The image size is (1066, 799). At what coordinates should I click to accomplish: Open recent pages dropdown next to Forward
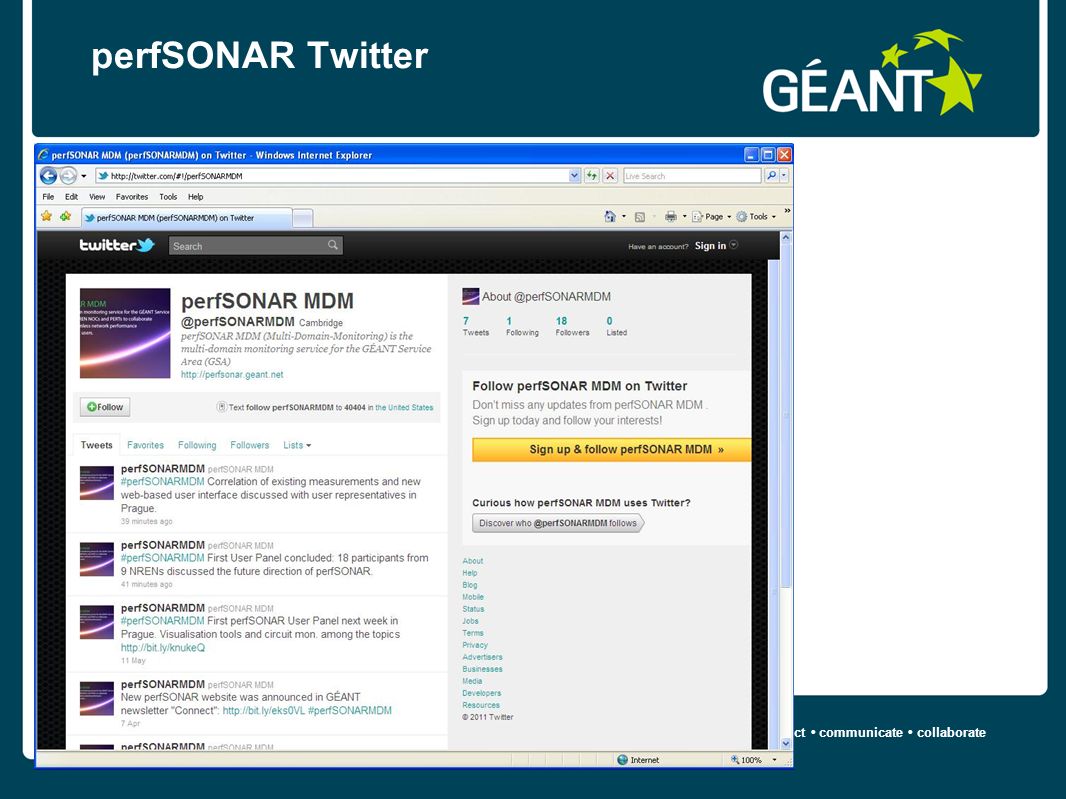pos(84,175)
